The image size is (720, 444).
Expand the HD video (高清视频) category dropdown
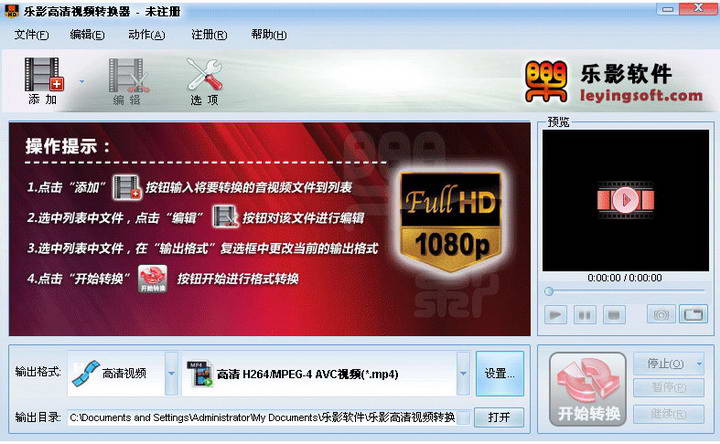pyautogui.click(x=171, y=373)
